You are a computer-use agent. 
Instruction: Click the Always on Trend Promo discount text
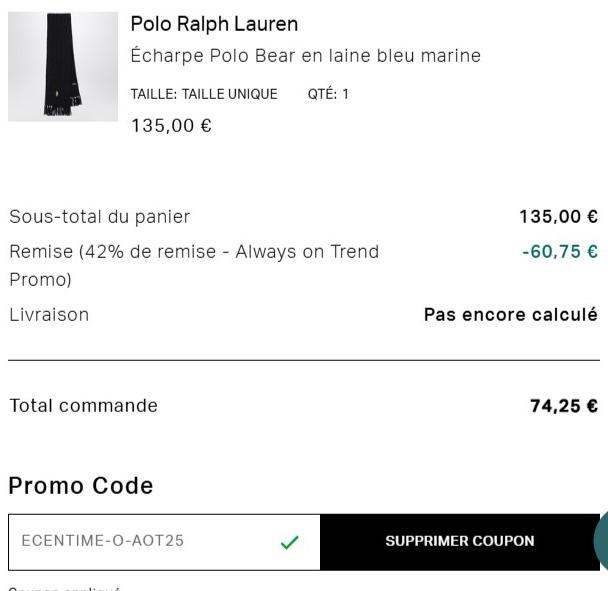point(193,264)
